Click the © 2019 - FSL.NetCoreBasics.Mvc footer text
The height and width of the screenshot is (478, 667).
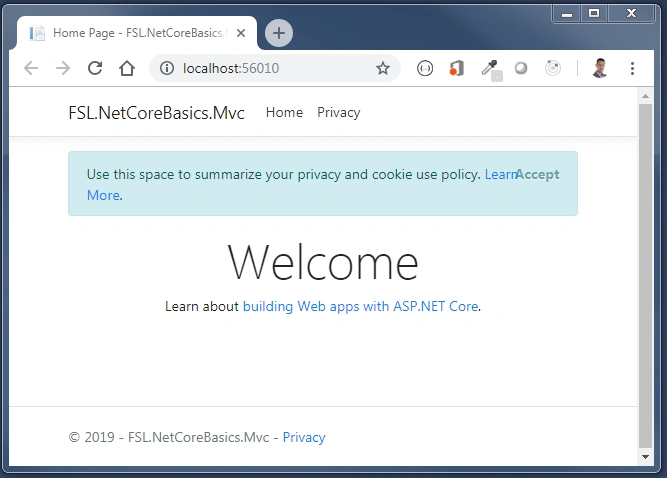[169, 437]
